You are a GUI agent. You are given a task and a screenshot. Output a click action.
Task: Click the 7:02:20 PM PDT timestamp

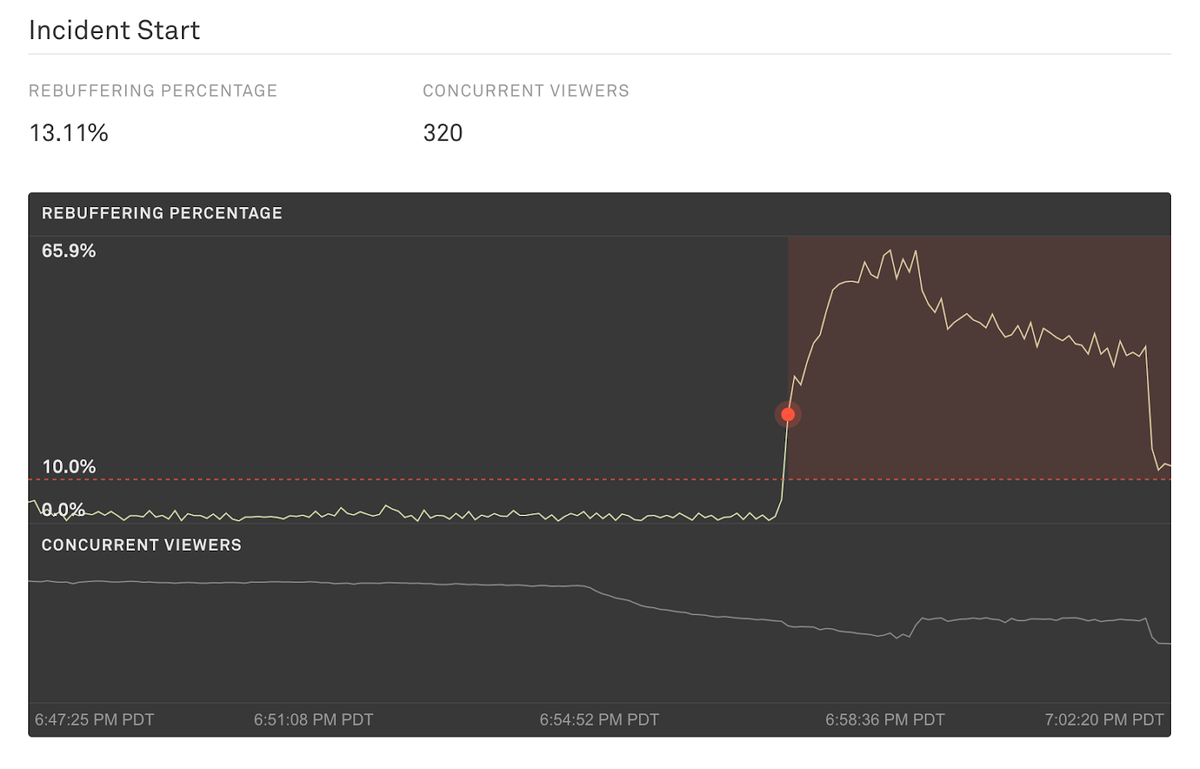coord(1103,719)
